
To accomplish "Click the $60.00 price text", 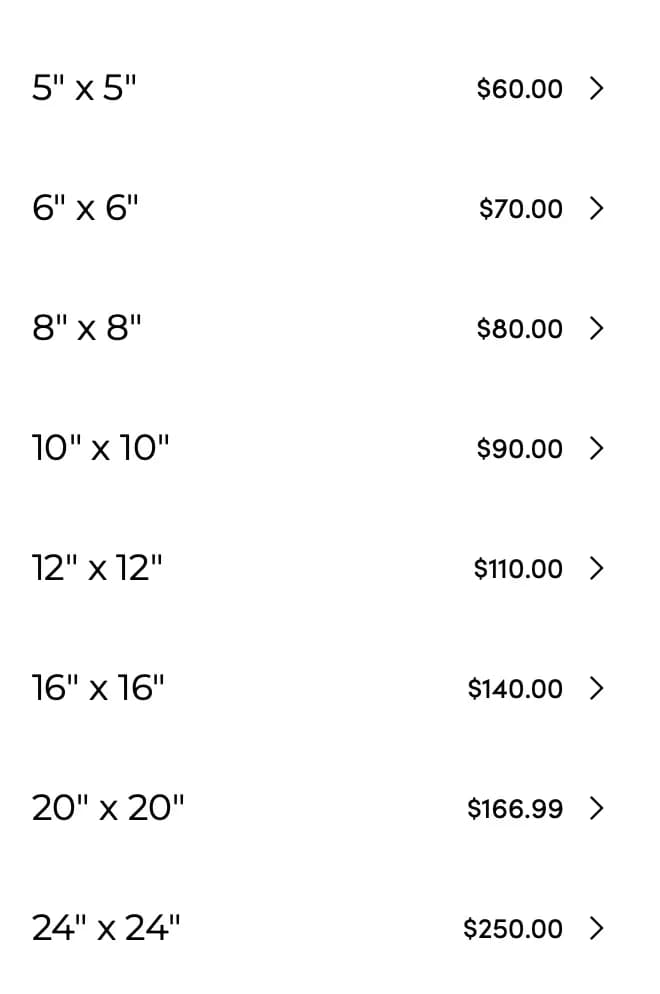I will click(520, 89).
